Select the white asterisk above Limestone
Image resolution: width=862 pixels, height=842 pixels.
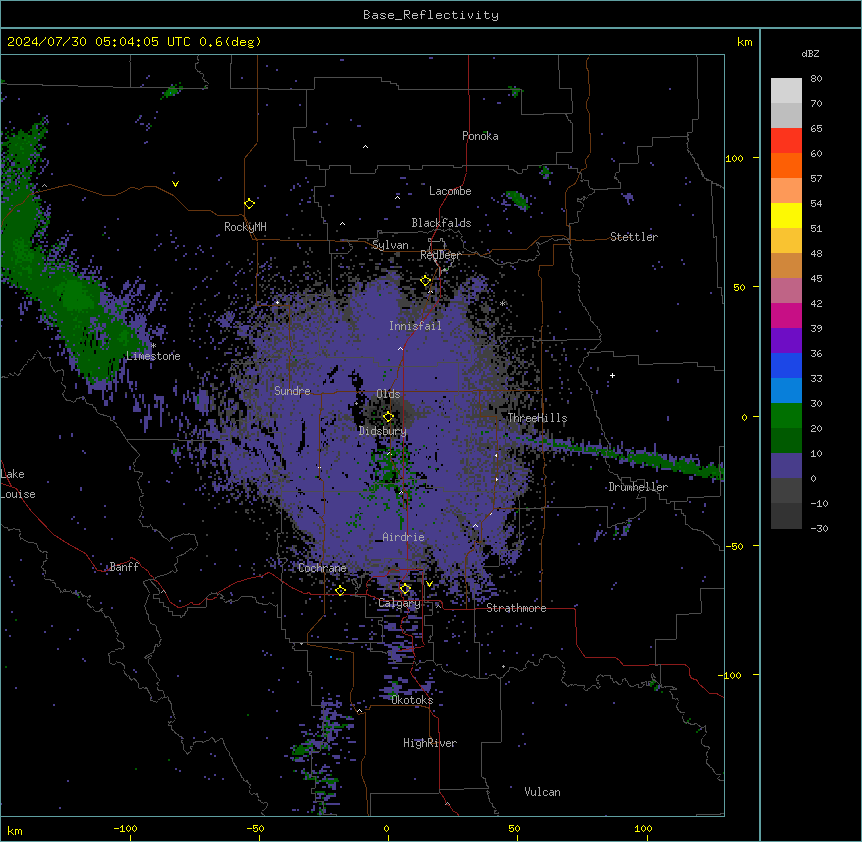click(154, 346)
